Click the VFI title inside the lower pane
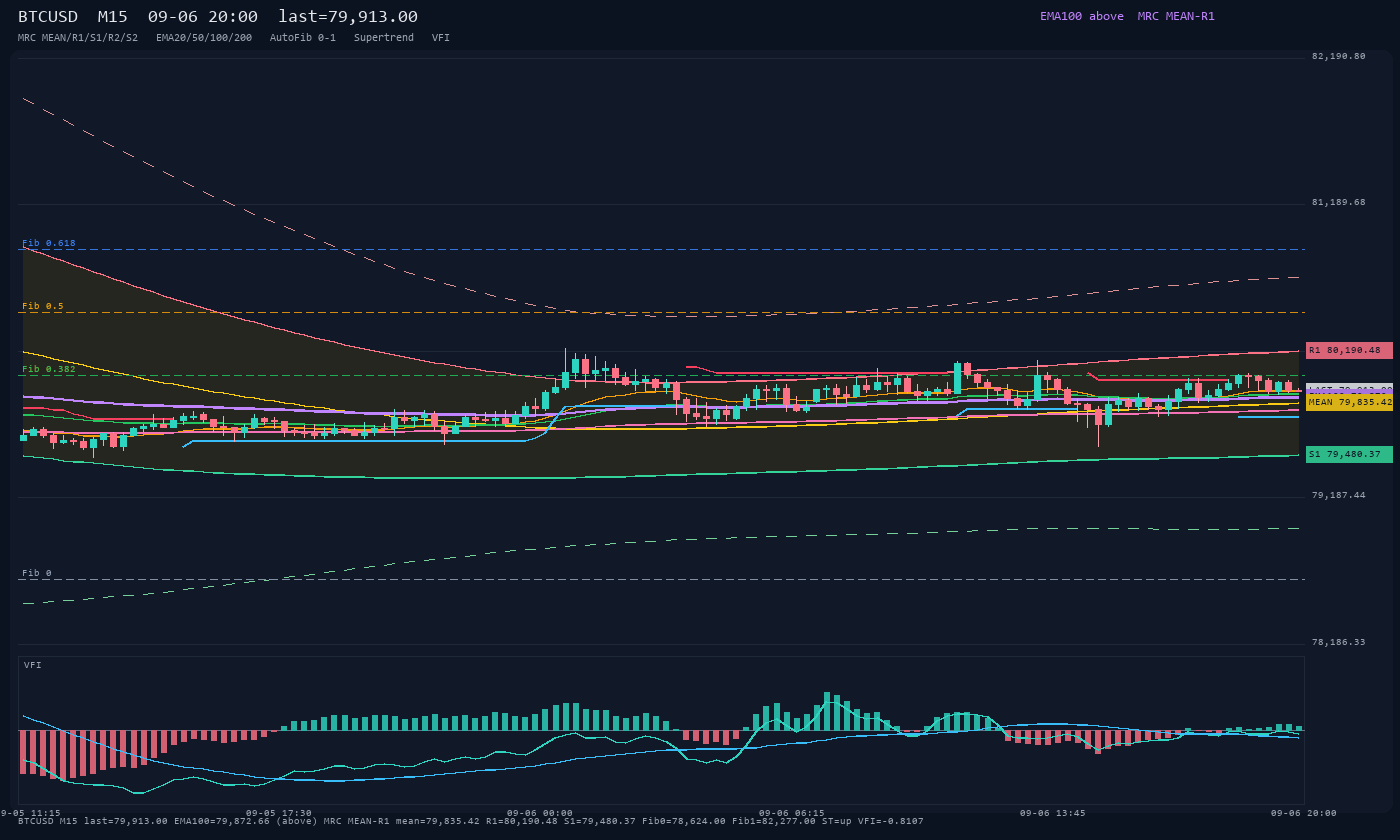The height and width of the screenshot is (840, 1400). (33, 665)
